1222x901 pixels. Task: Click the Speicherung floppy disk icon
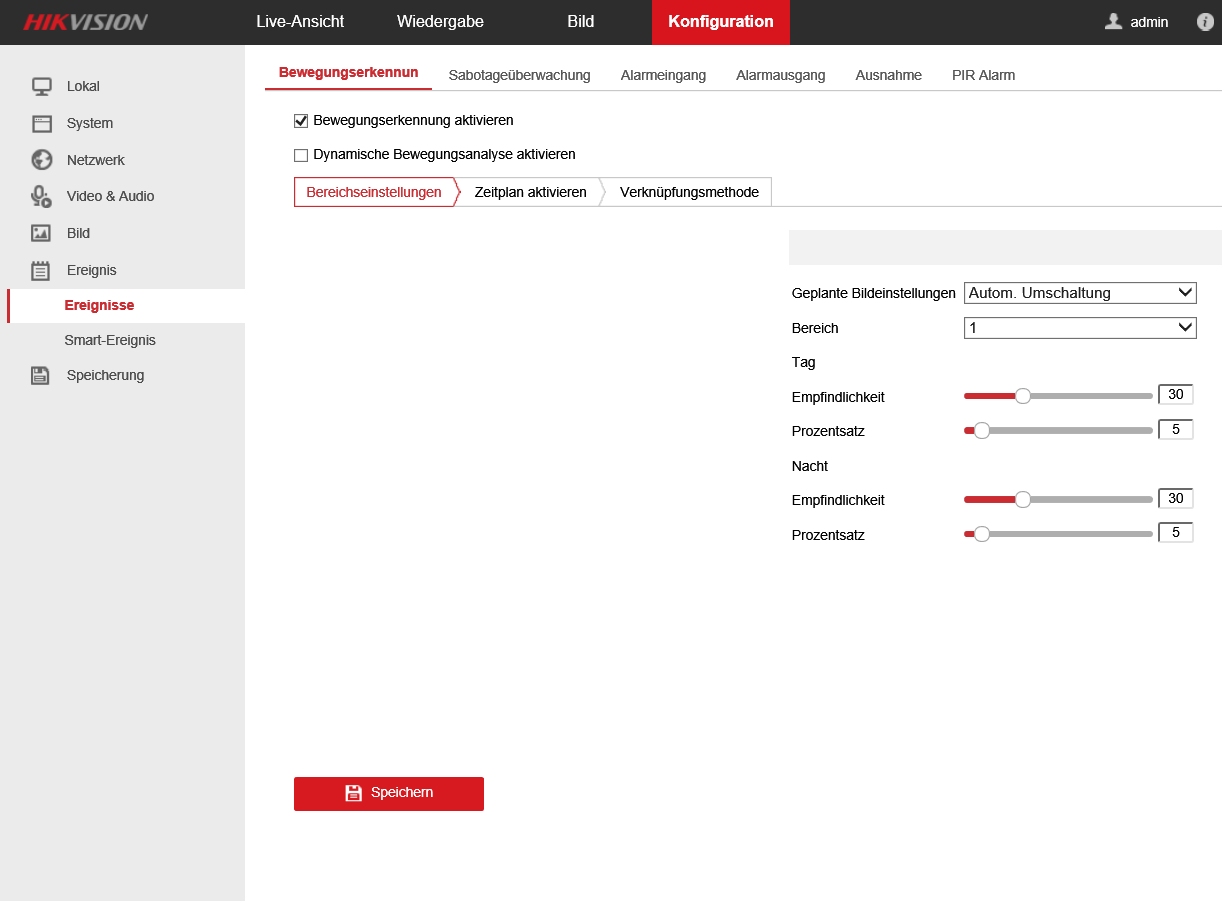click(x=41, y=376)
